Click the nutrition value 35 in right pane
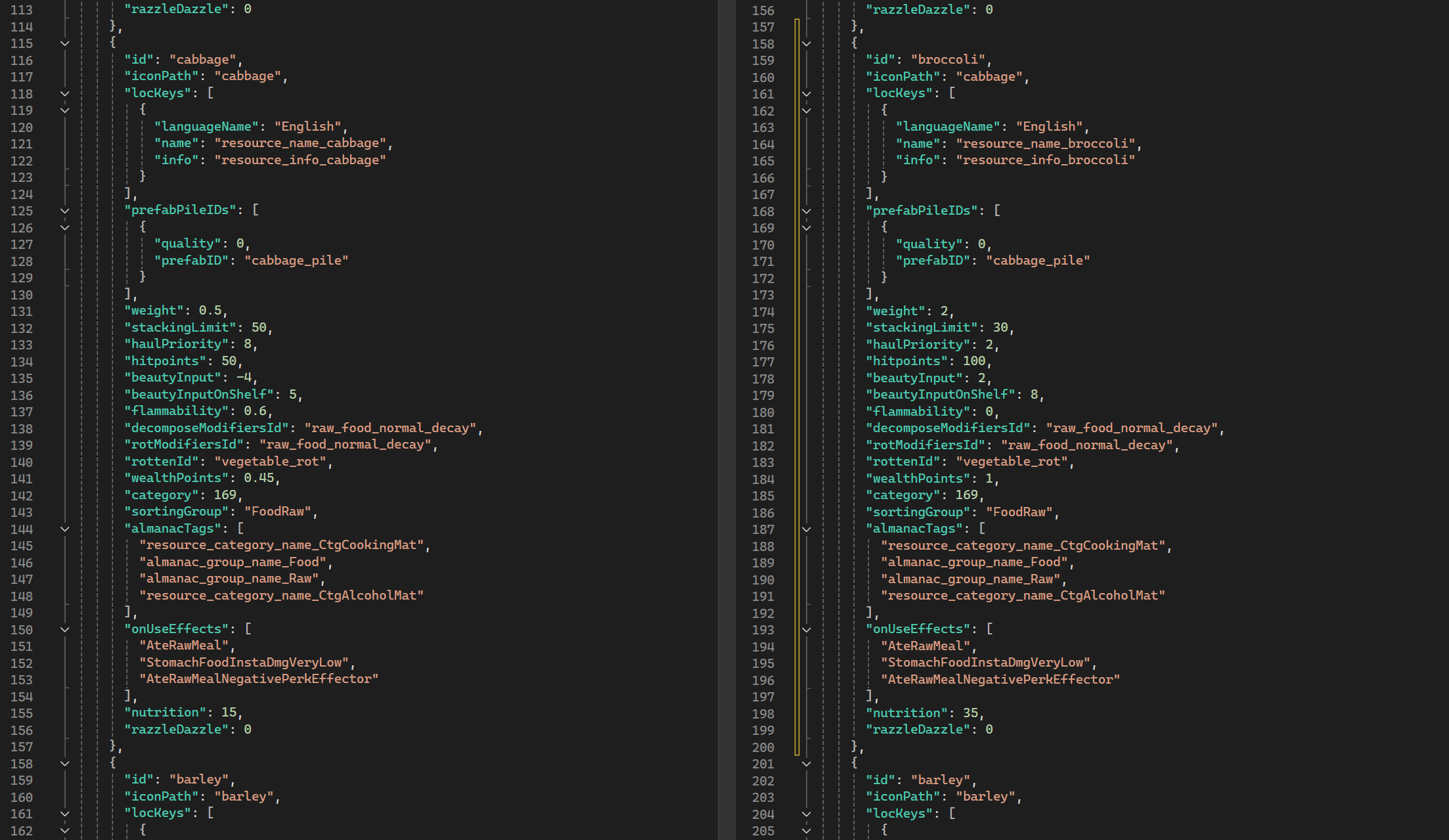 click(970, 713)
